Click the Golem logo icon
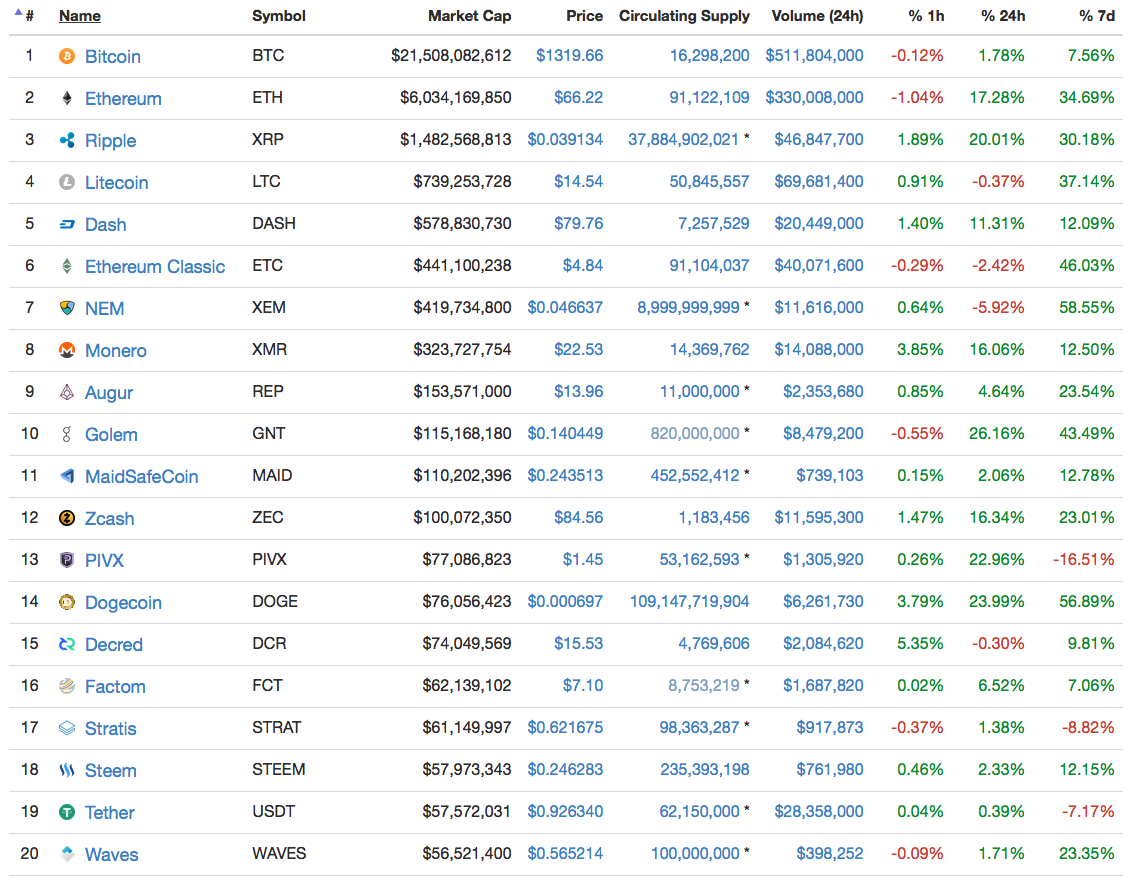This screenshot has width=1135, height=881. click(x=67, y=434)
